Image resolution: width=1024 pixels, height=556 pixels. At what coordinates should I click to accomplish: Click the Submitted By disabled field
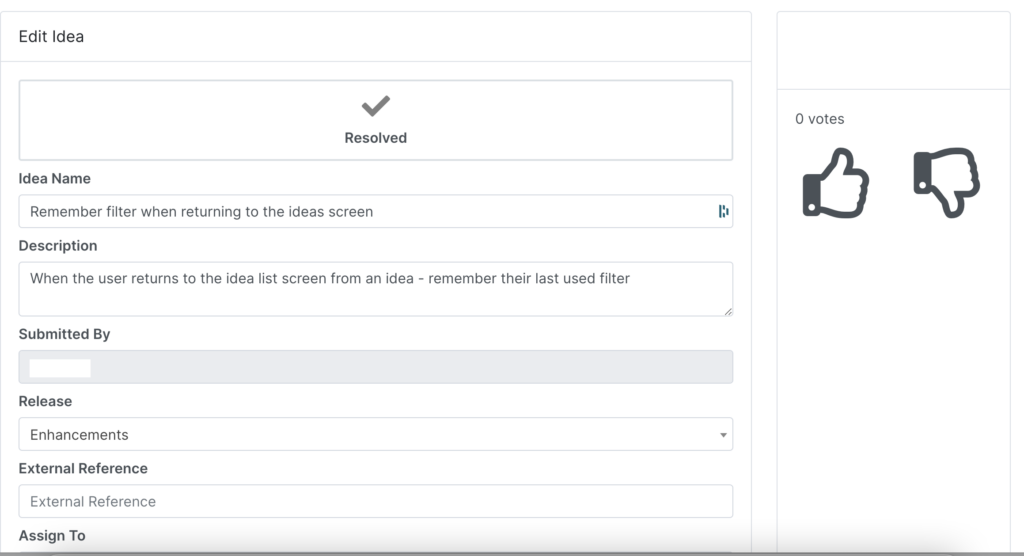pyautogui.click(x=376, y=367)
